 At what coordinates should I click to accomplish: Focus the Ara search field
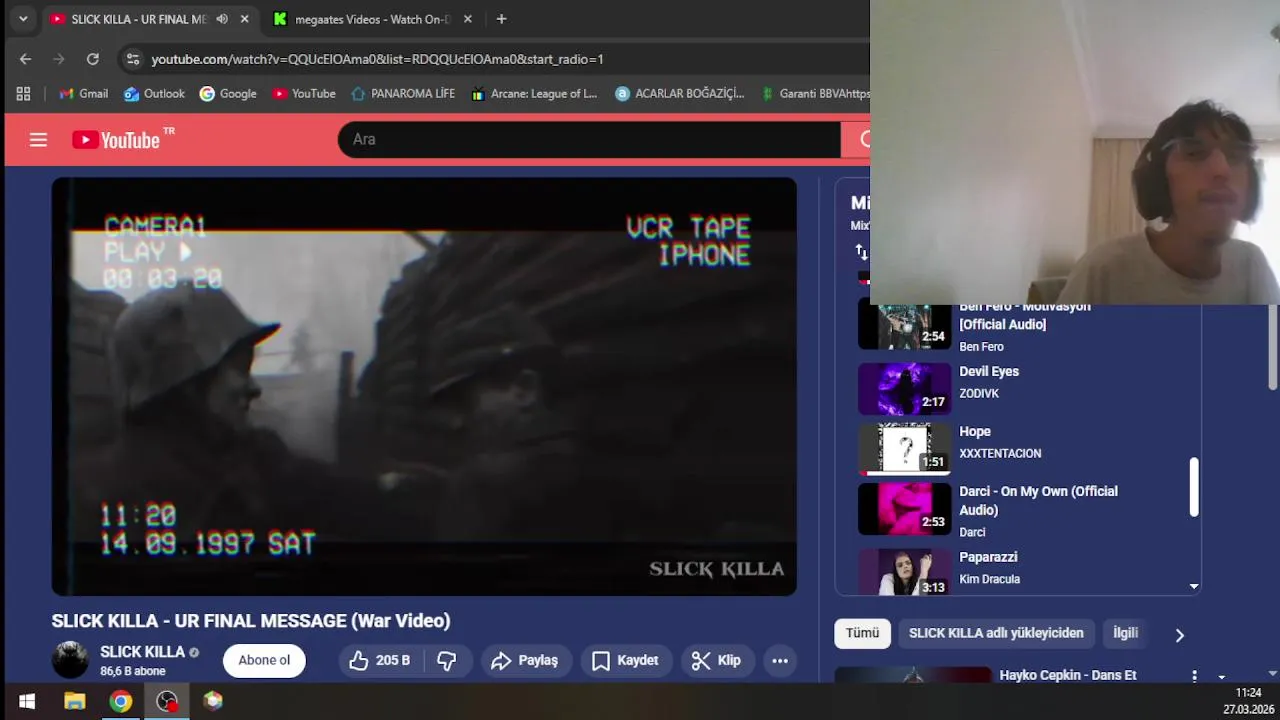(589, 139)
